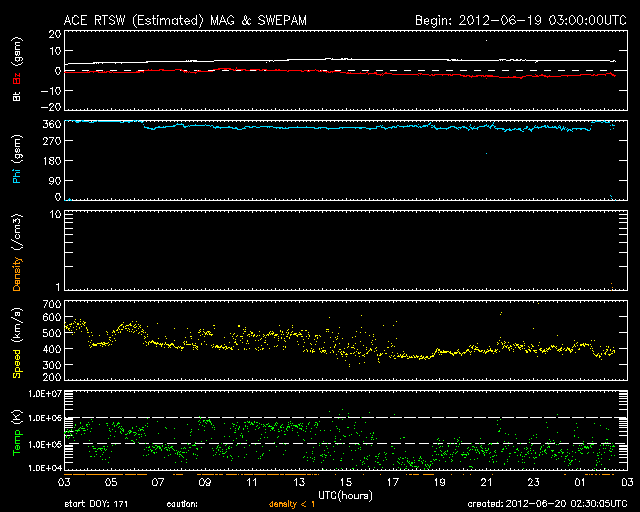The height and width of the screenshot is (512, 640).
Task: Click the UTC(hours) x-axis label
Action: point(345,494)
